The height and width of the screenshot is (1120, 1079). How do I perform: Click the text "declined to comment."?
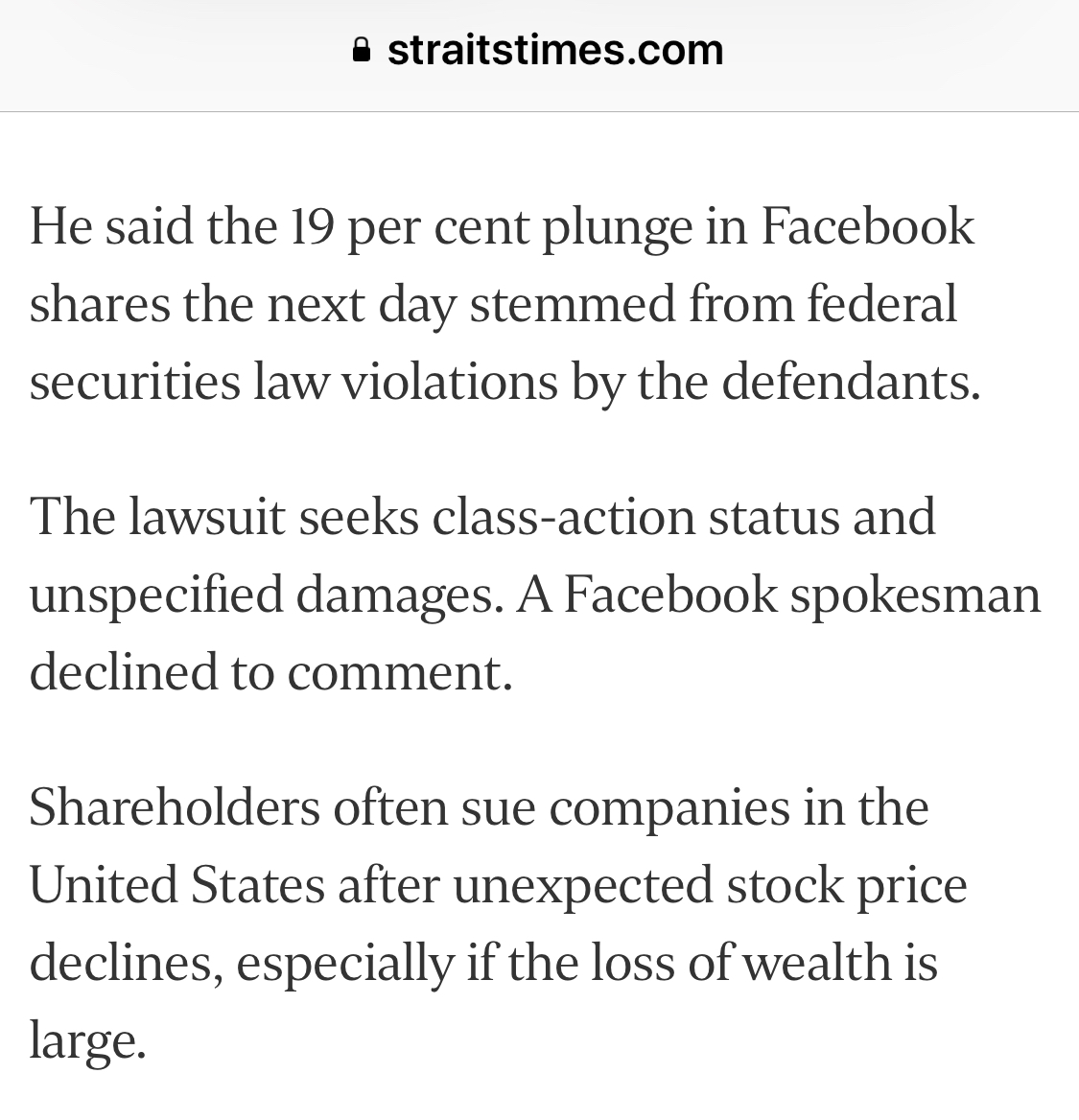coord(271,672)
